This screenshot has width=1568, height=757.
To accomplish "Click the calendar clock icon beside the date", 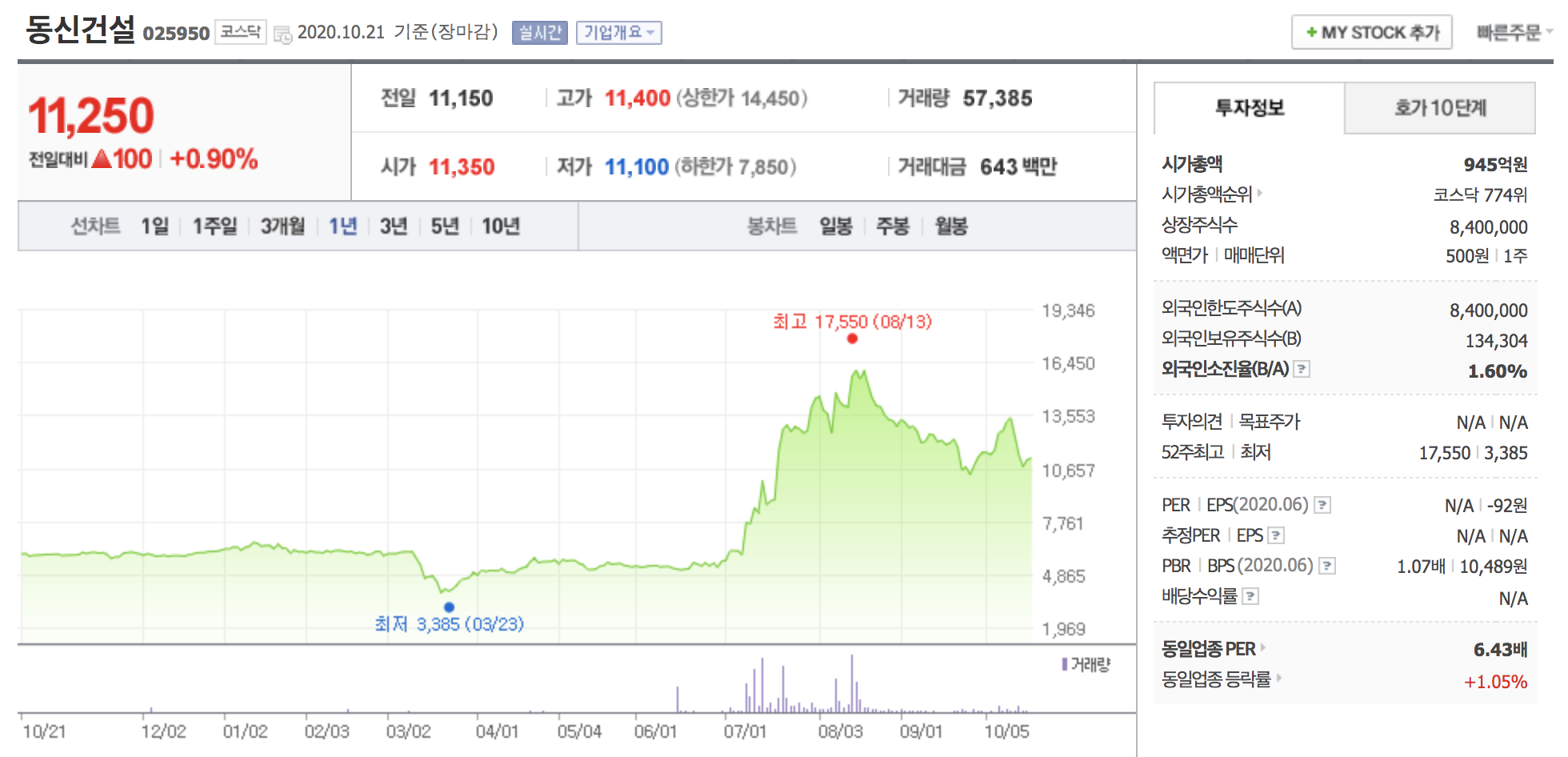I will [x=282, y=34].
